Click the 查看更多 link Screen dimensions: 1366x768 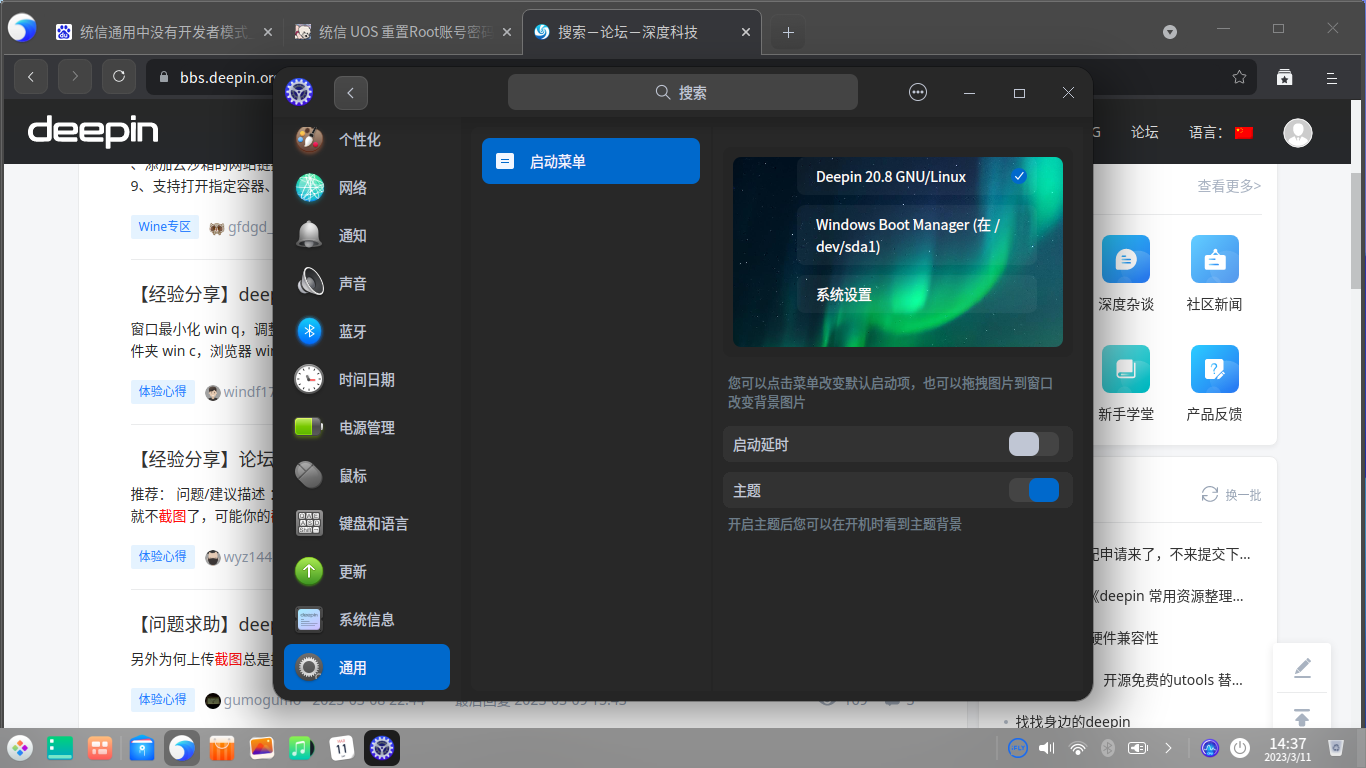[1228, 186]
